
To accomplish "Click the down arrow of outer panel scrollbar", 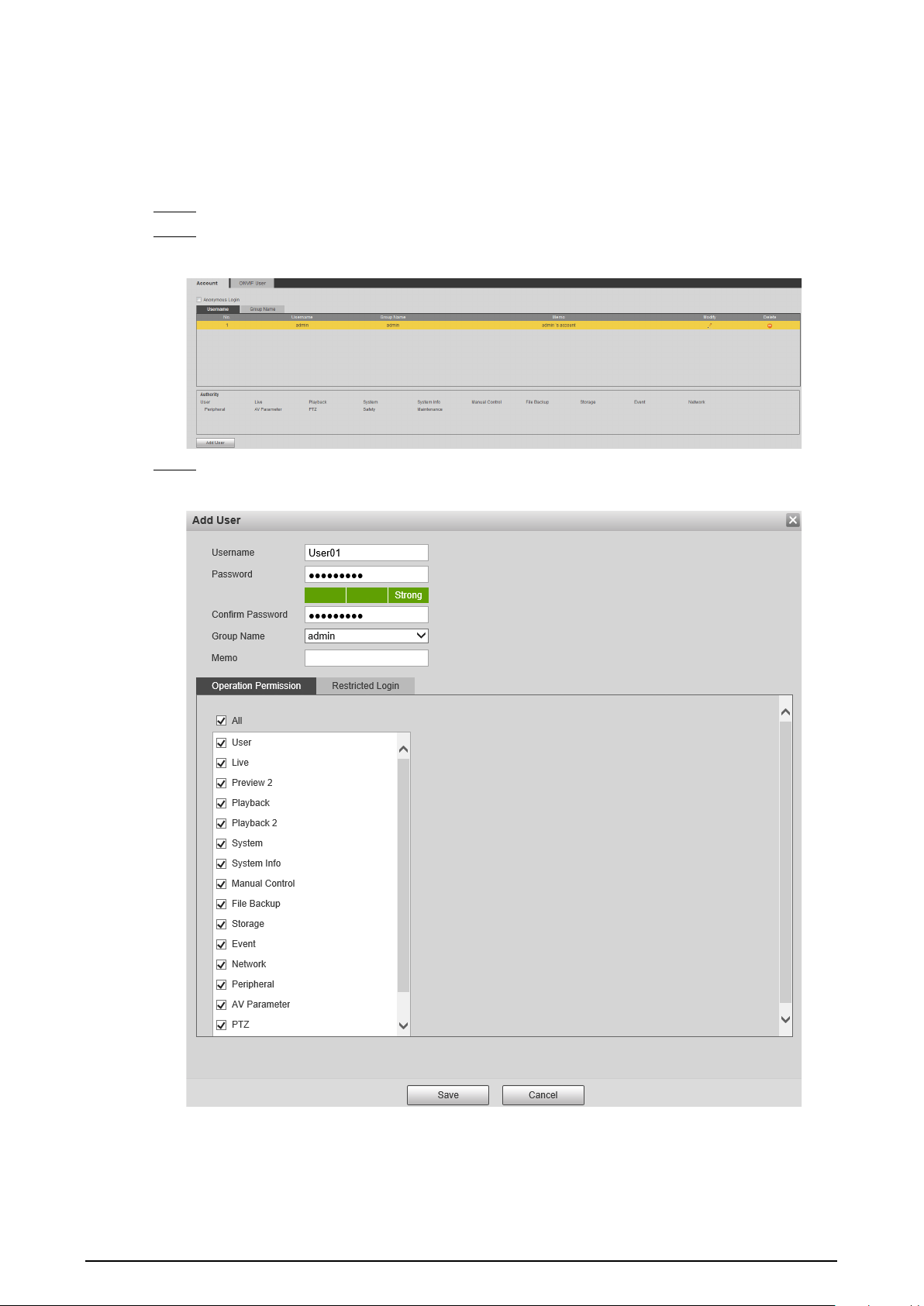I will [785, 1020].
